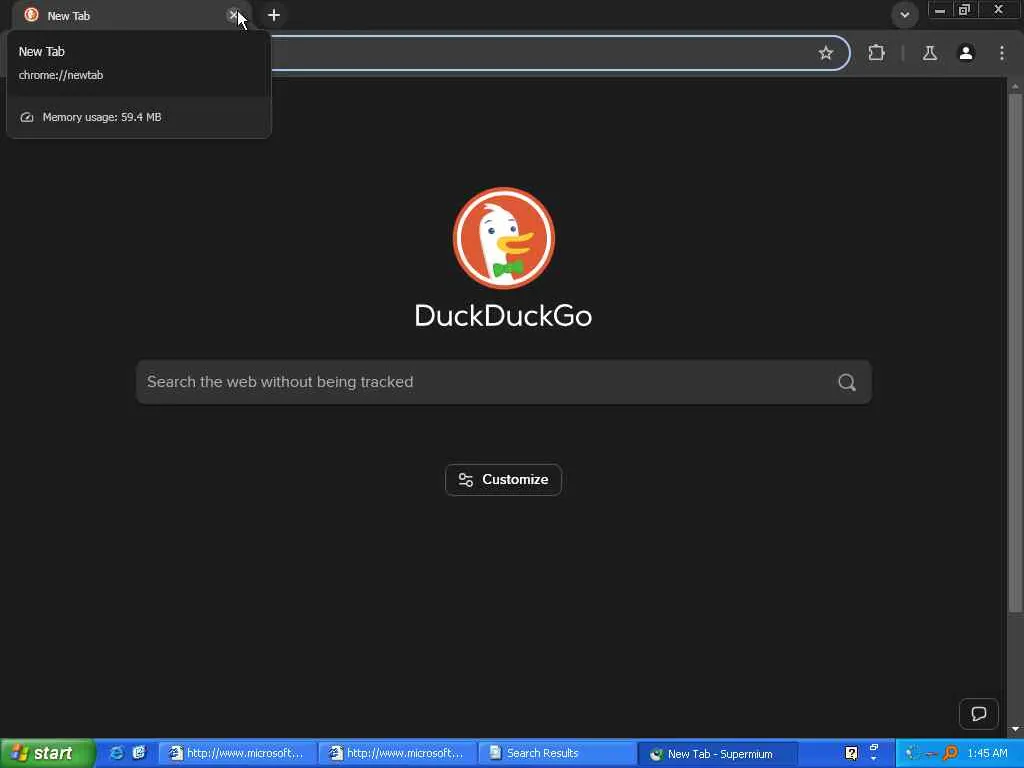This screenshot has width=1024, height=768.
Task: Click the magnifier search icon in search box
Action: point(846,382)
